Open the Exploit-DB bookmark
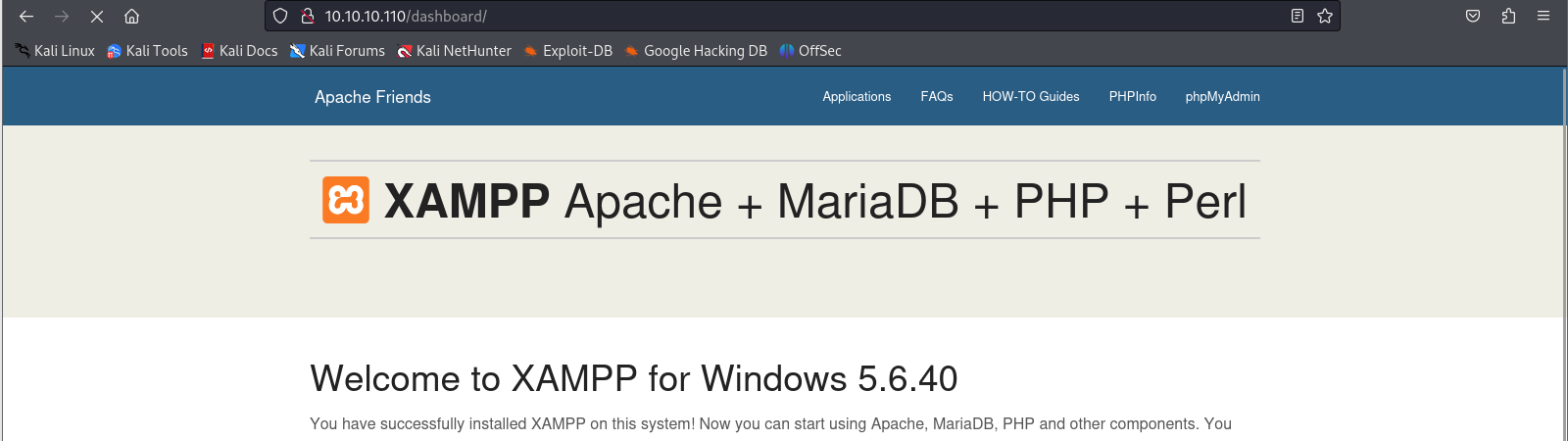 coord(567,51)
